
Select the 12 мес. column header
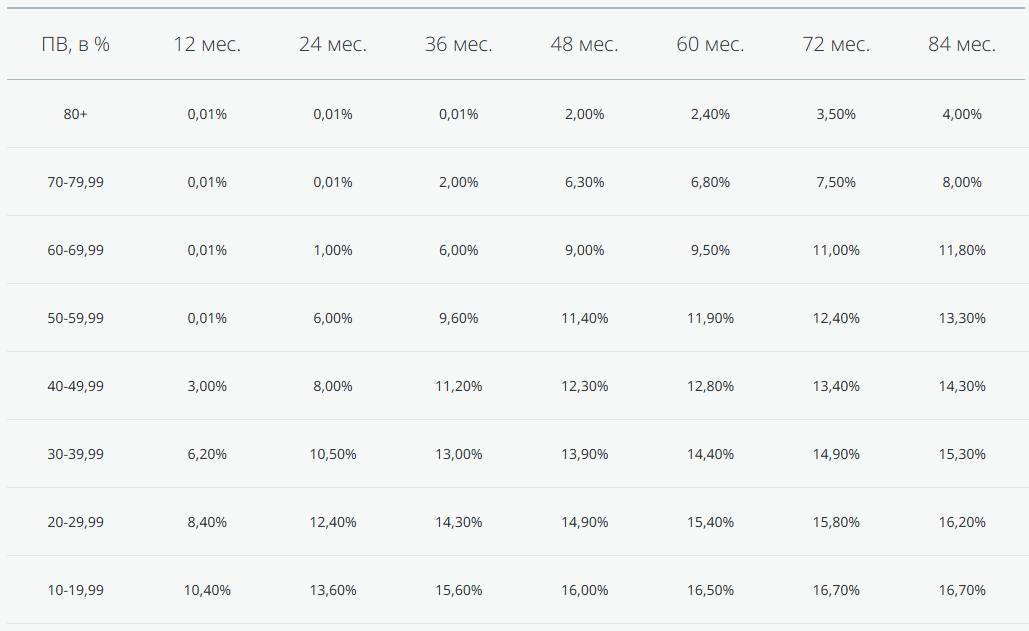(x=207, y=45)
